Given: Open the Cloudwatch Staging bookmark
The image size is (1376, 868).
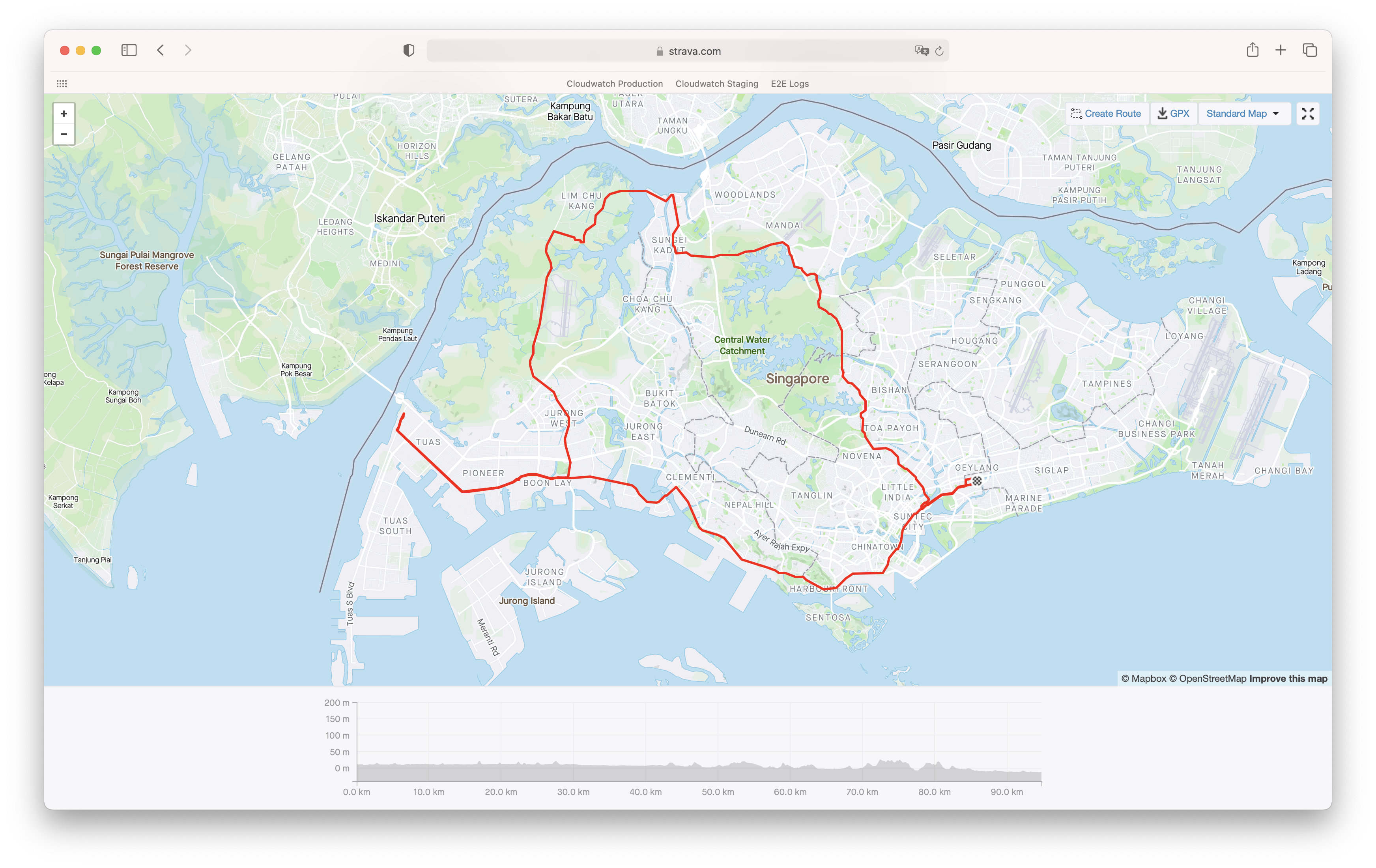Looking at the screenshot, I should coord(716,83).
